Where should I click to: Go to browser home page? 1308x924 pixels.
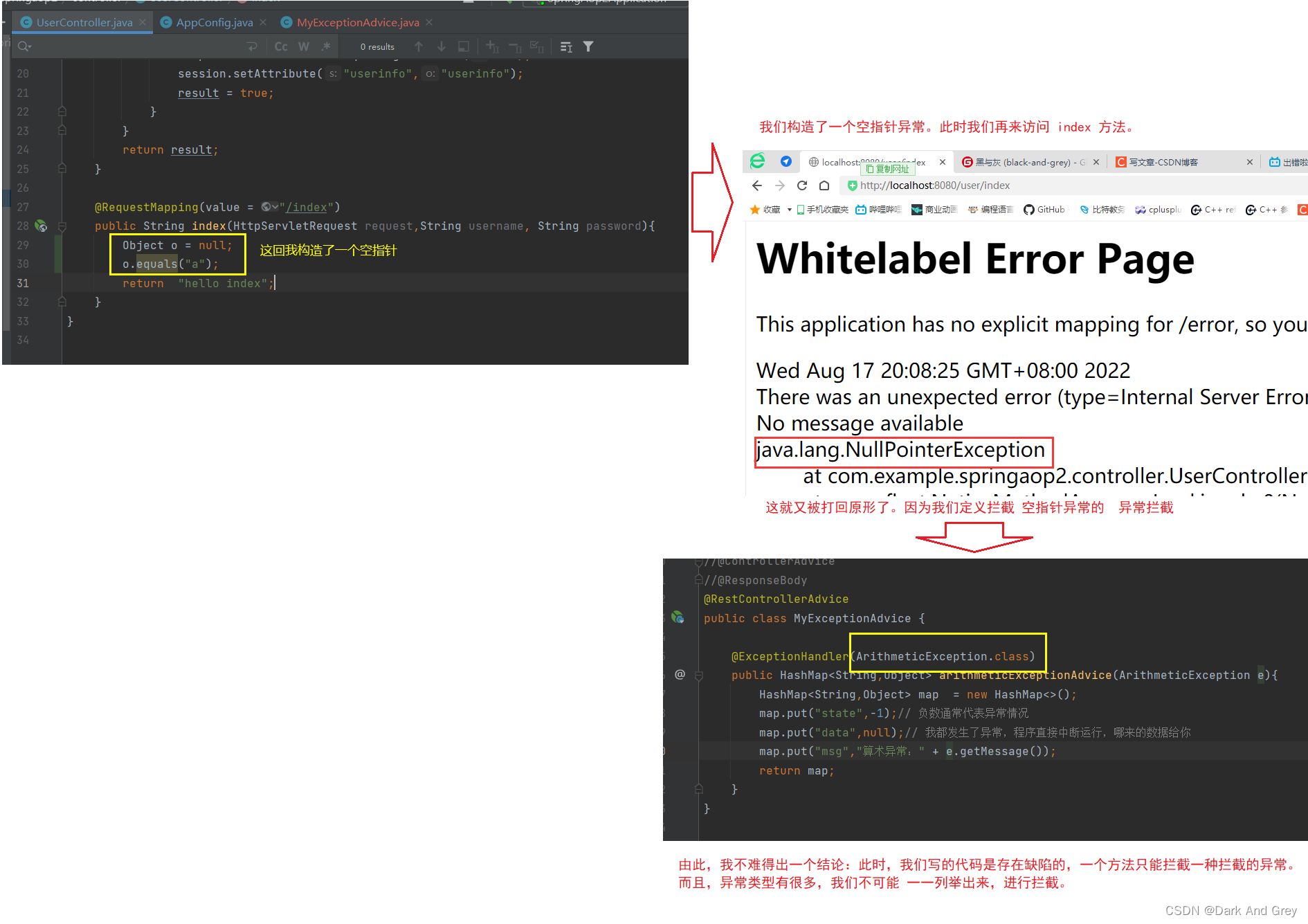[x=824, y=185]
